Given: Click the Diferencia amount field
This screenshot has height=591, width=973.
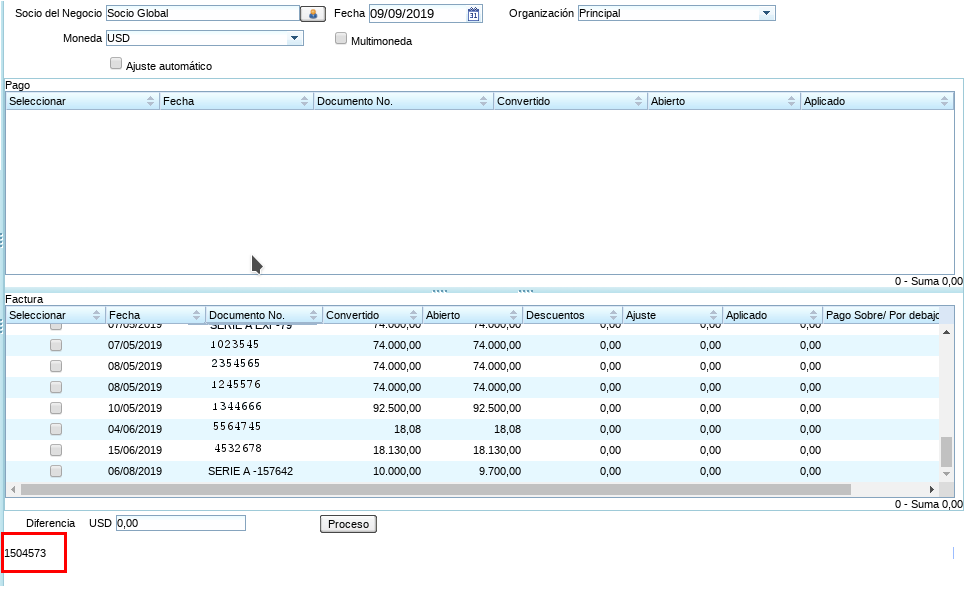Looking at the screenshot, I should tap(180, 523).
